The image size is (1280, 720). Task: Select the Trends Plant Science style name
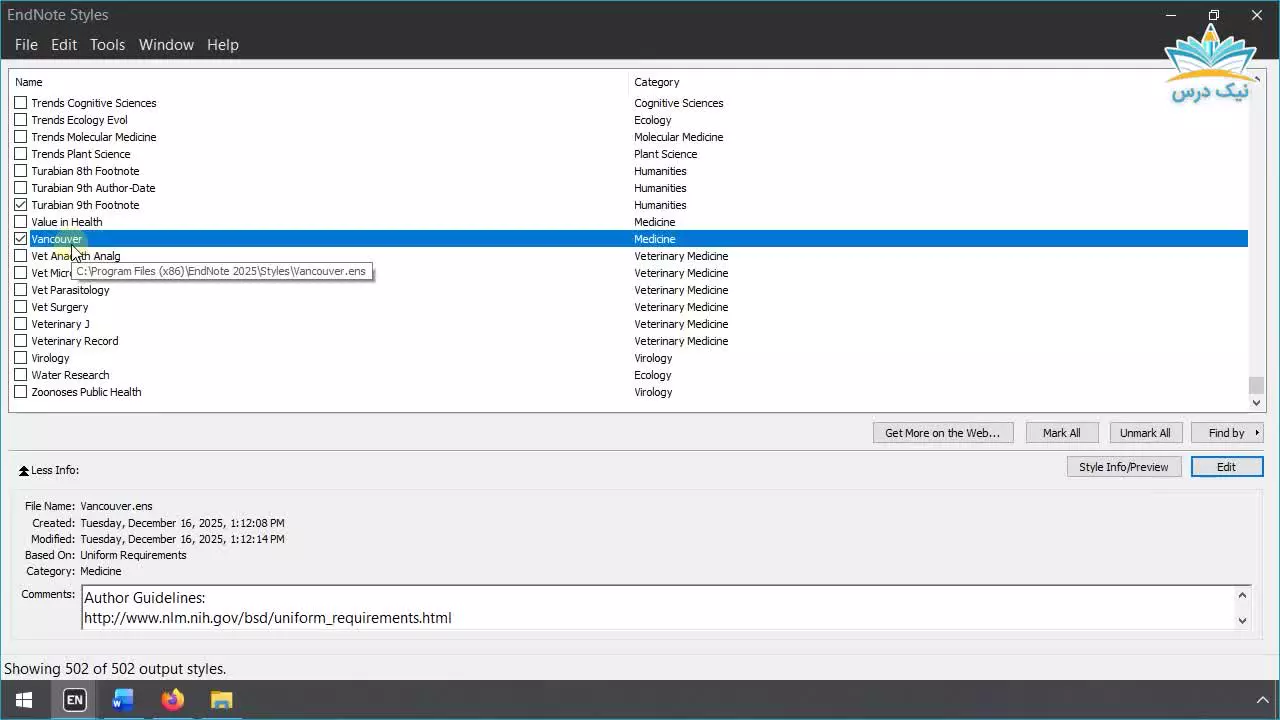(81, 154)
